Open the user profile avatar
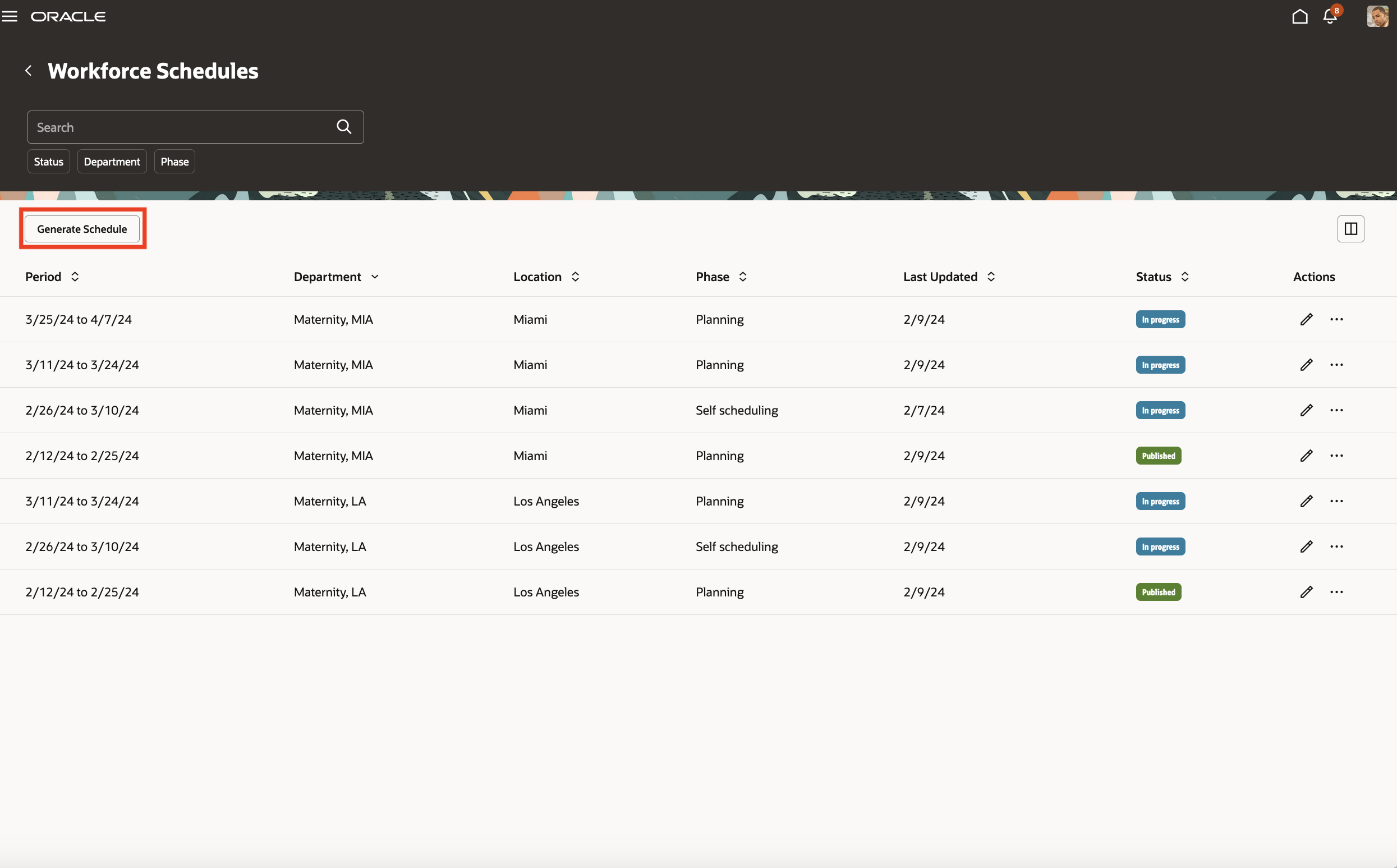The image size is (1397, 868). click(x=1377, y=17)
